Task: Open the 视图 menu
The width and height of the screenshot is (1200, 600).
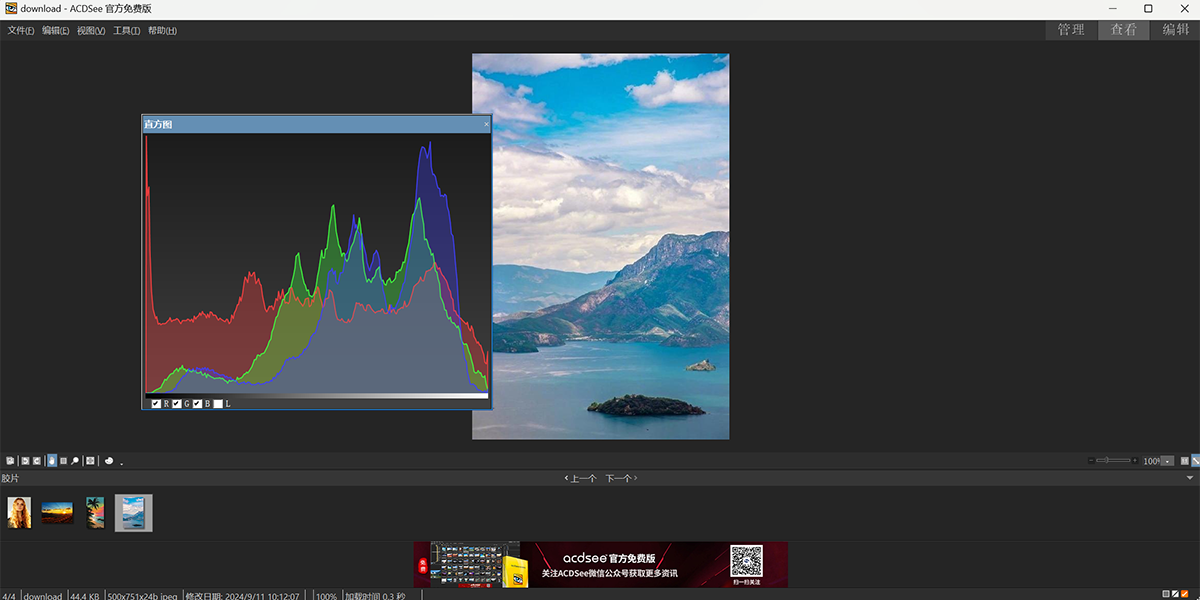Action: pyautogui.click(x=91, y=31)
